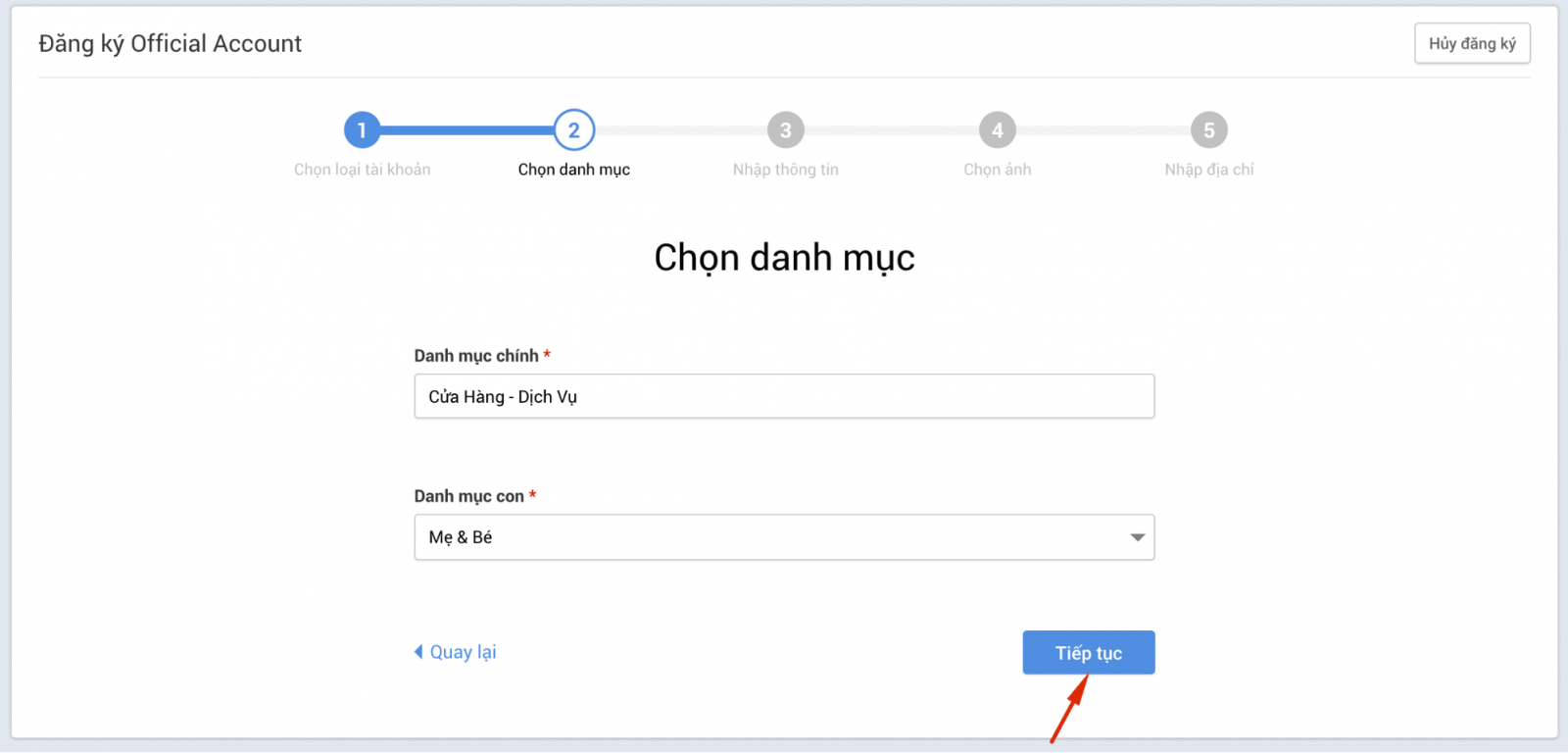Screen dimensions: 1568x753
Task: Click the Chọn loại tài khoản step label
Action: [x=362, y=170]
